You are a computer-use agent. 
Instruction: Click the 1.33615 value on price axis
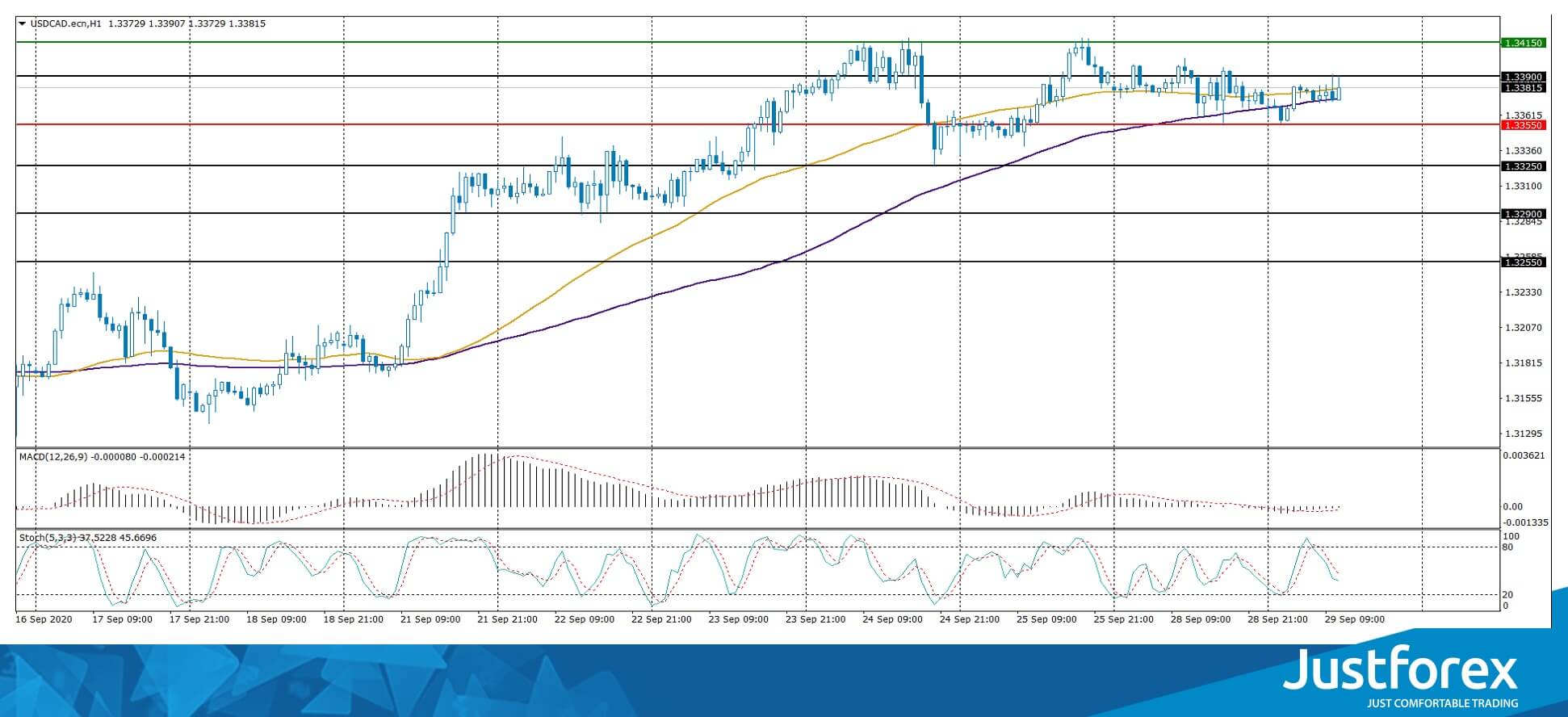coord(1523,115)
